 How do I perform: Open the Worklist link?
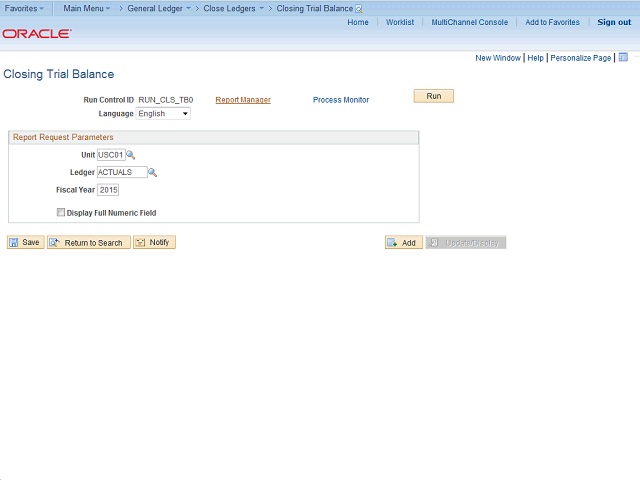click(x=400, y=22)
